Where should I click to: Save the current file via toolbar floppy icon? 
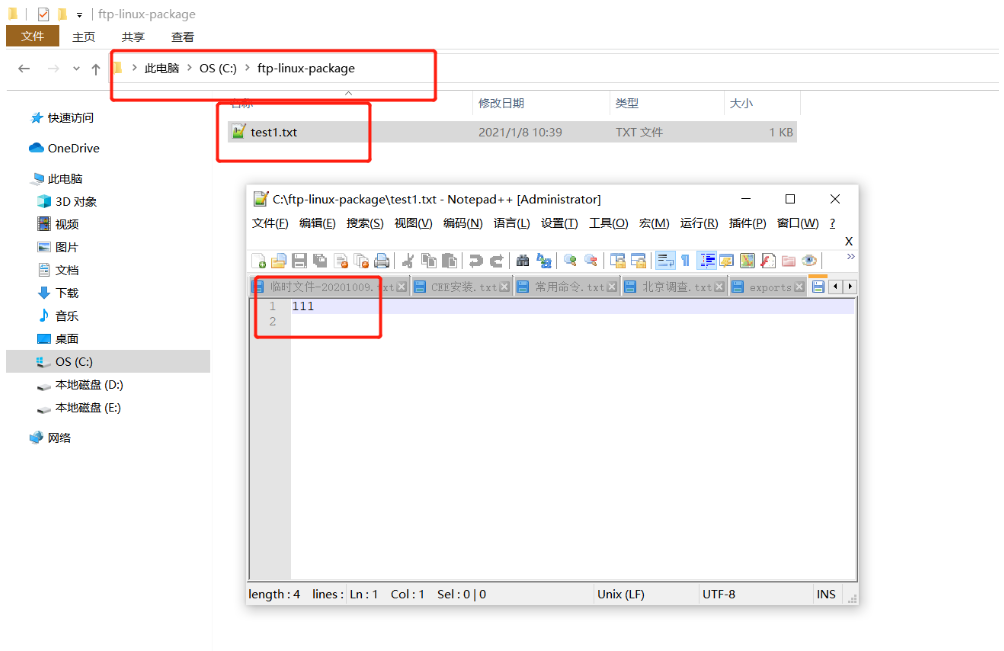[299, 261]
